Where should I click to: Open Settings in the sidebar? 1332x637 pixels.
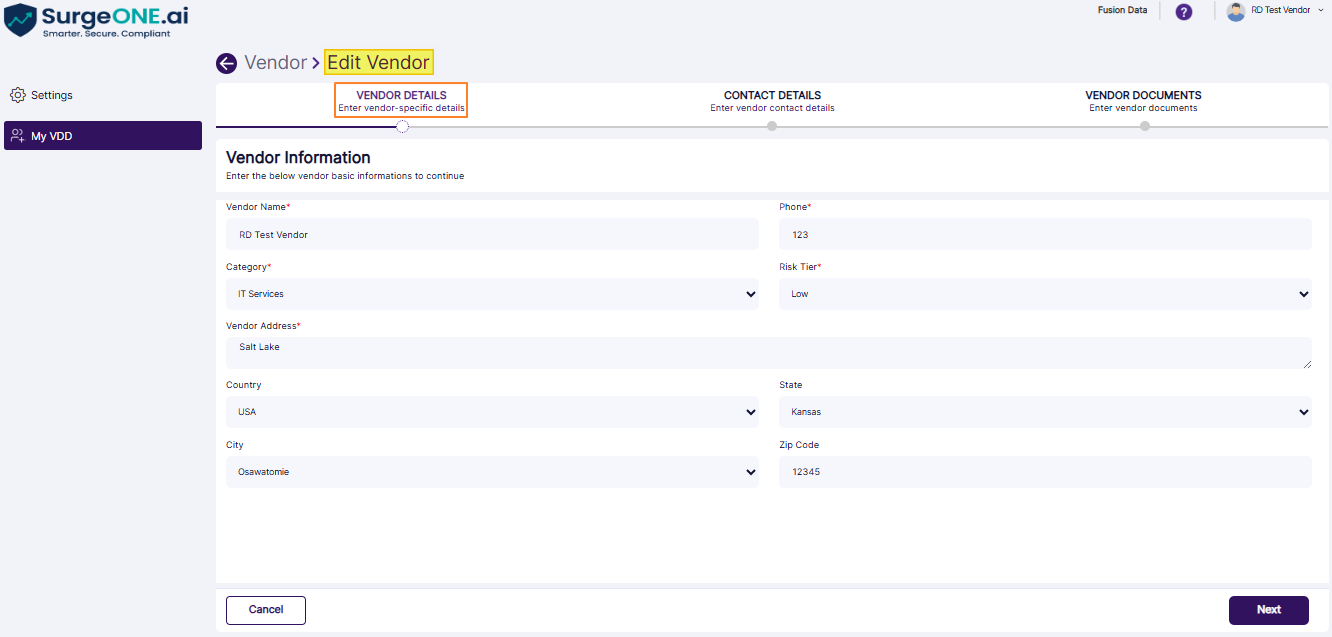coord(52,95)
